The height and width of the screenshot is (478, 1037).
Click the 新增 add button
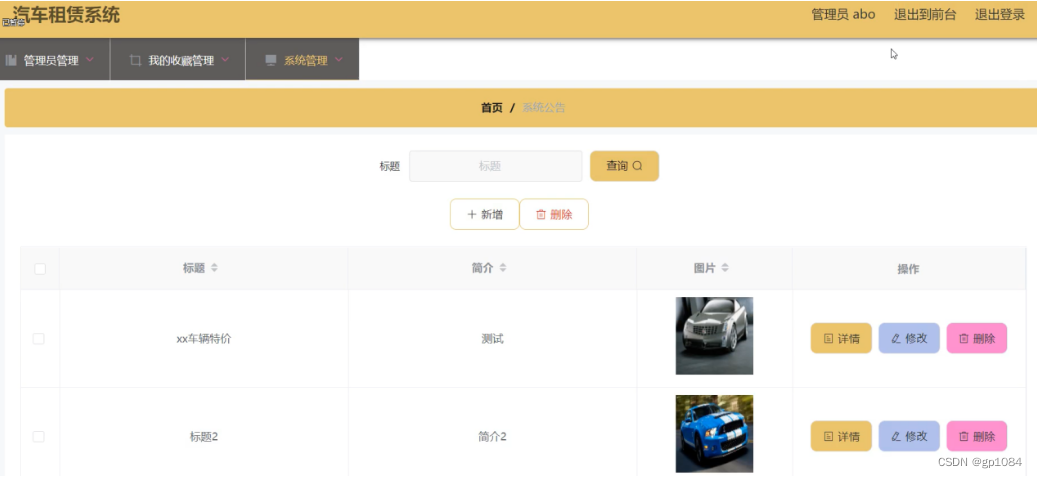pos(485,214)
